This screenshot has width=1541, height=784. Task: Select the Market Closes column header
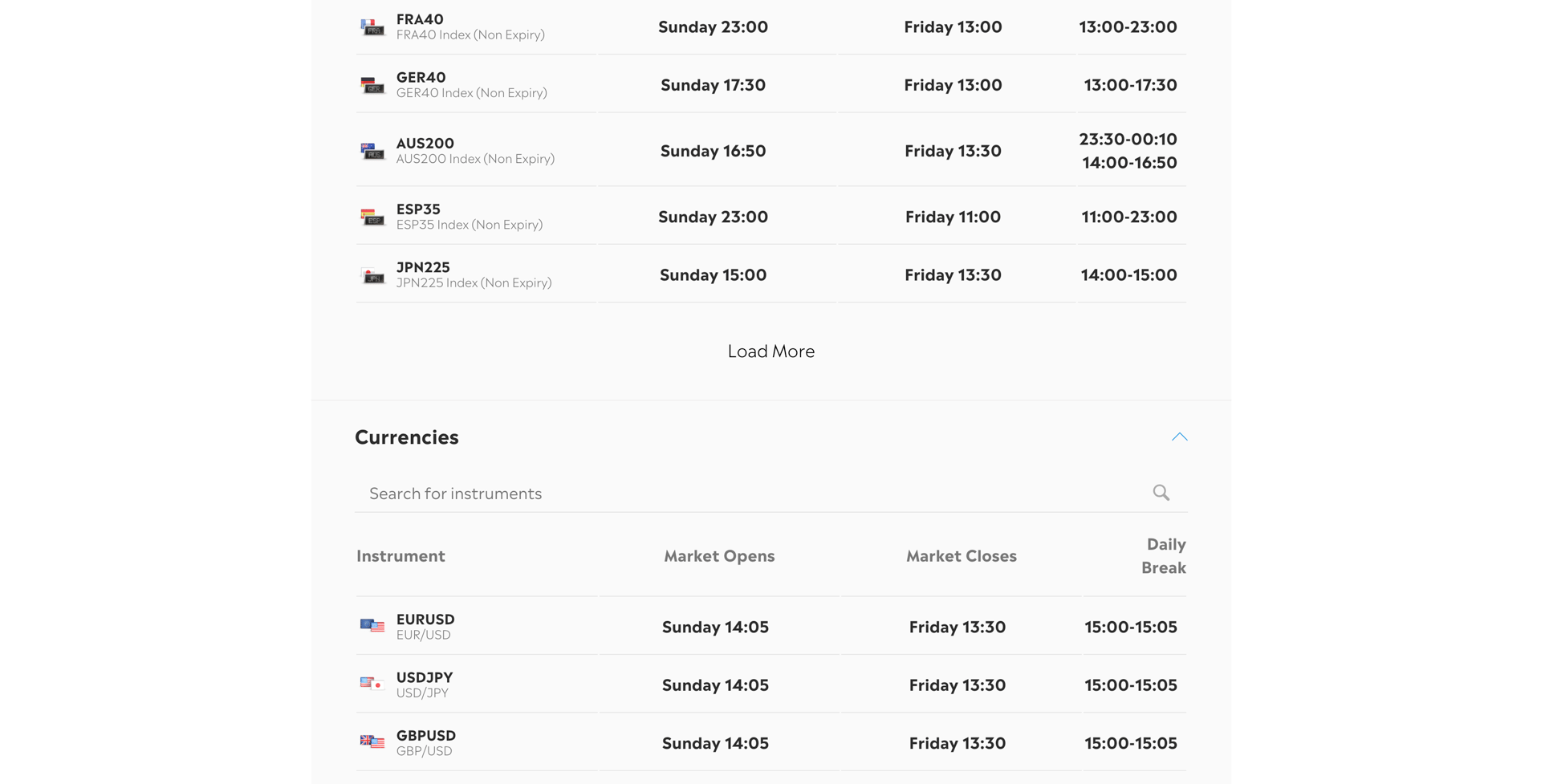point(962,555)
